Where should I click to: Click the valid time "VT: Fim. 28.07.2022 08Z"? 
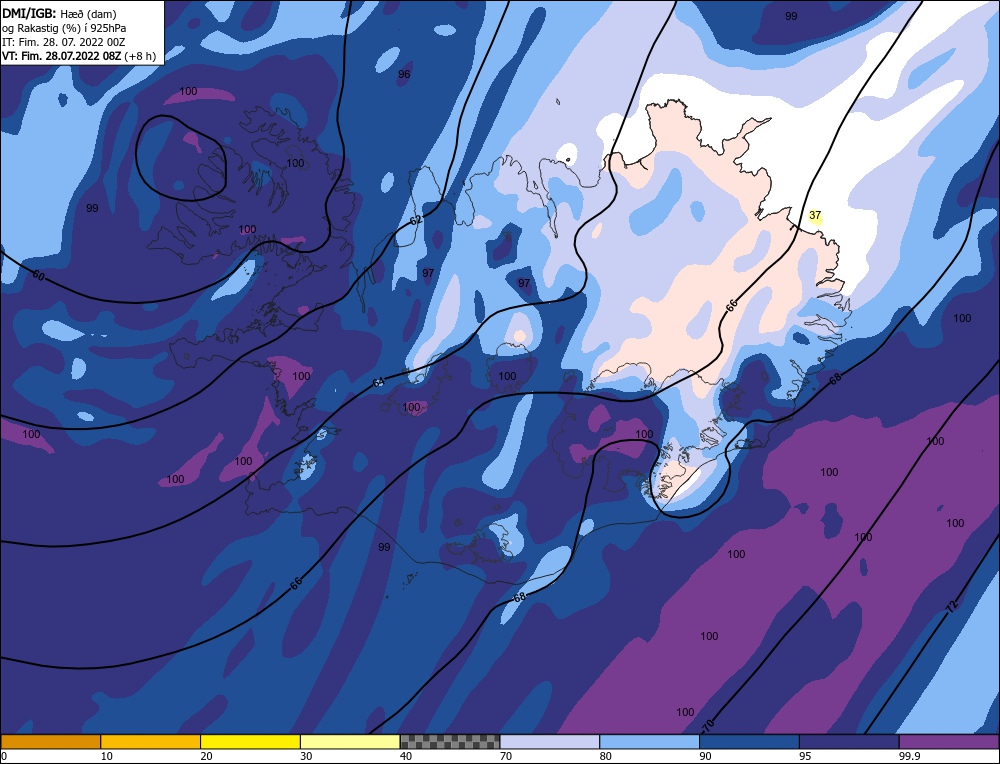(61, 56)
